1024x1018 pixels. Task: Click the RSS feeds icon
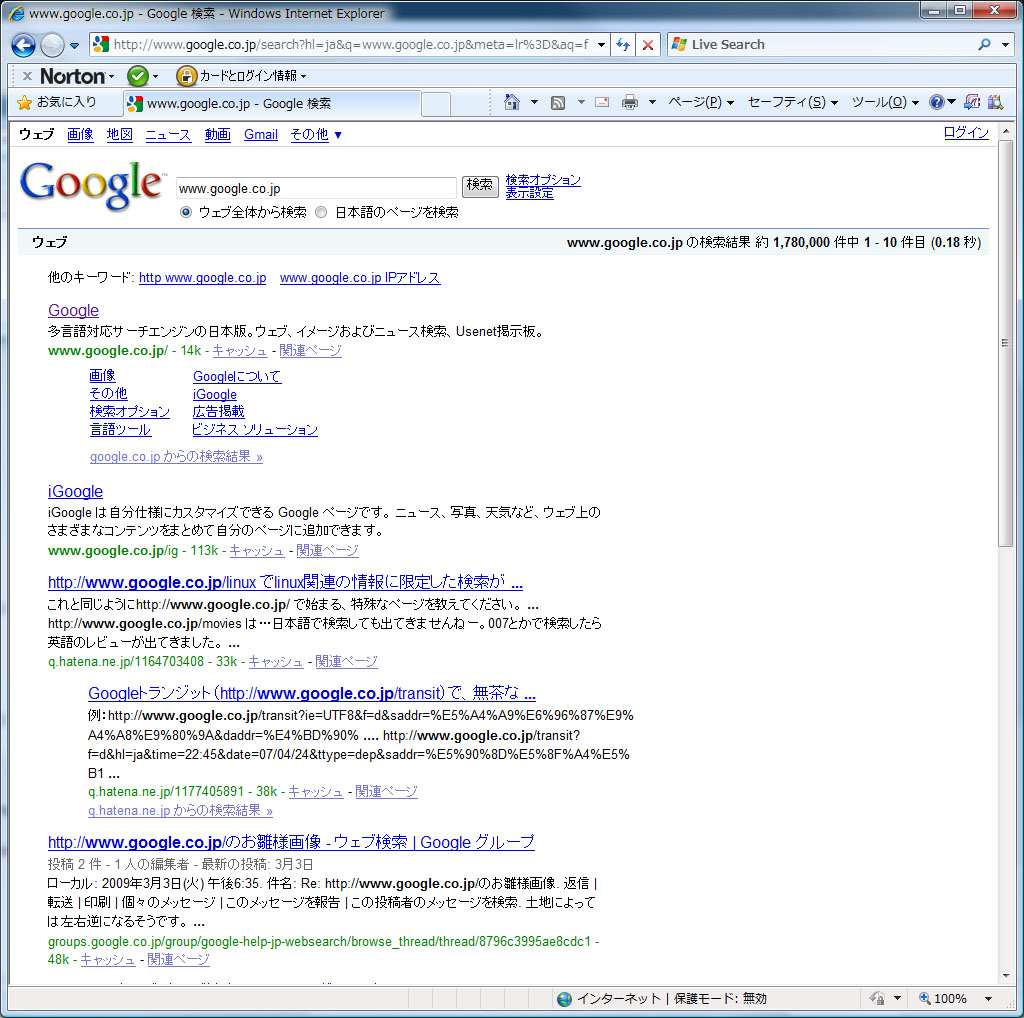click(558, 103)
